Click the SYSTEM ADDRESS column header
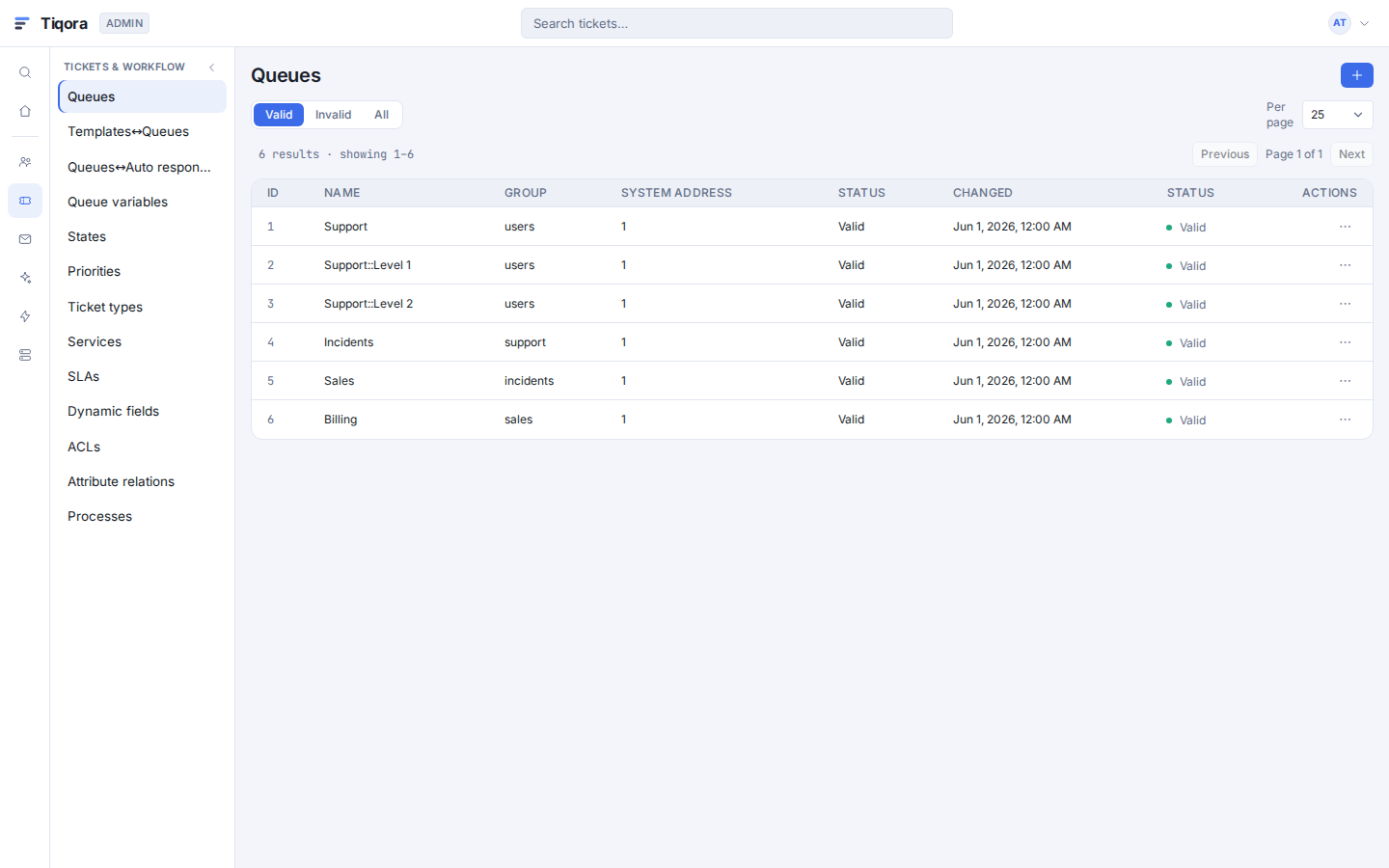The height and width of the screenshot is (868, 1389). tap(676, 193)
